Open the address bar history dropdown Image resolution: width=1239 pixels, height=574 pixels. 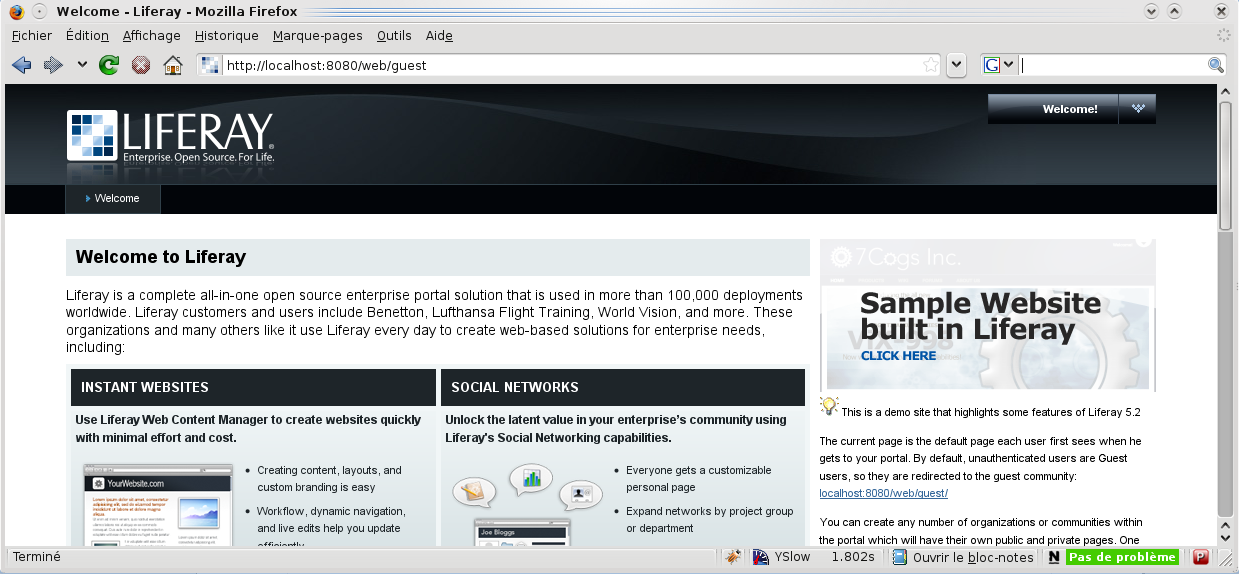point(956,65)
